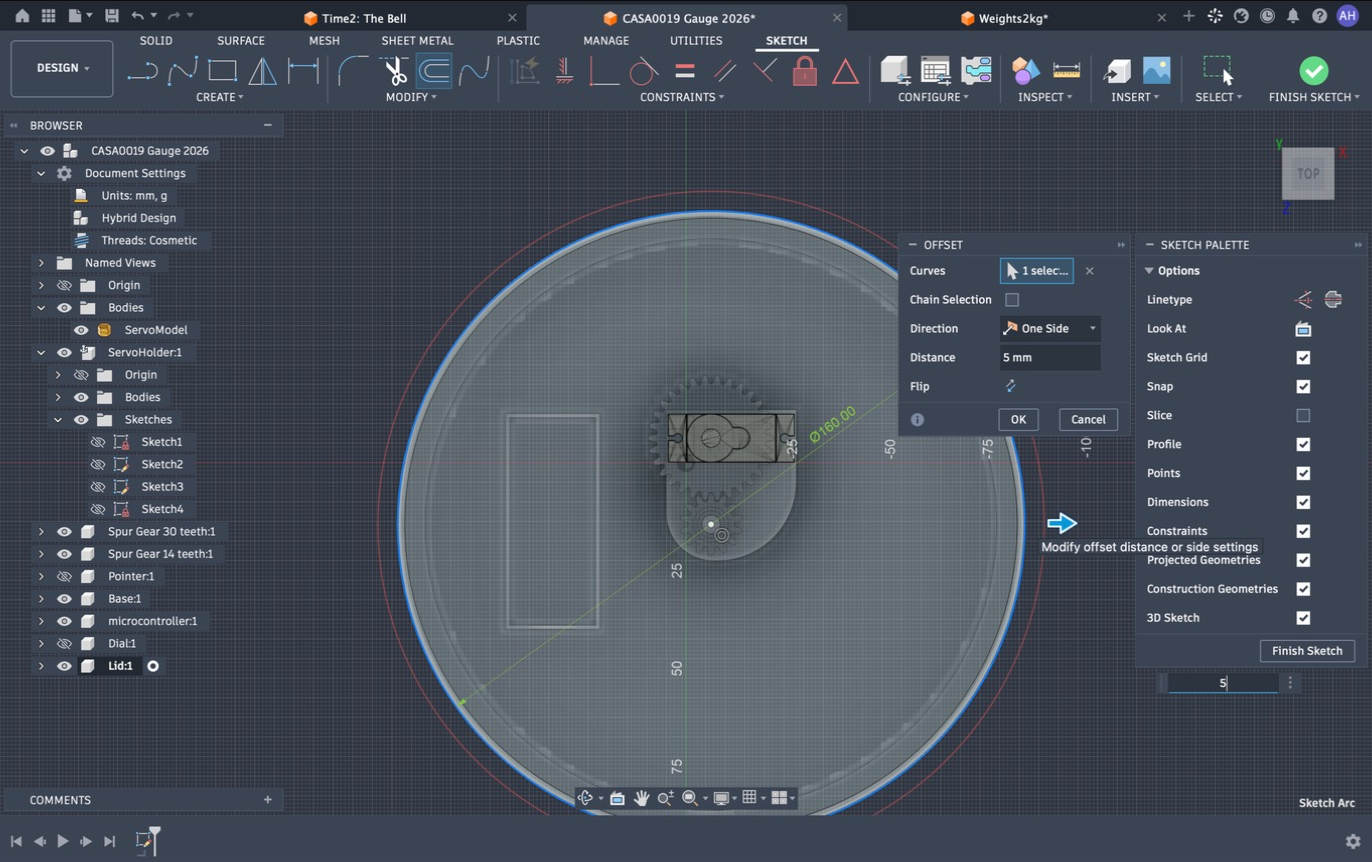Click OK in the Offset dialog
Image resolution: width=1372 pixels, height=862 pixels.
1018,420
